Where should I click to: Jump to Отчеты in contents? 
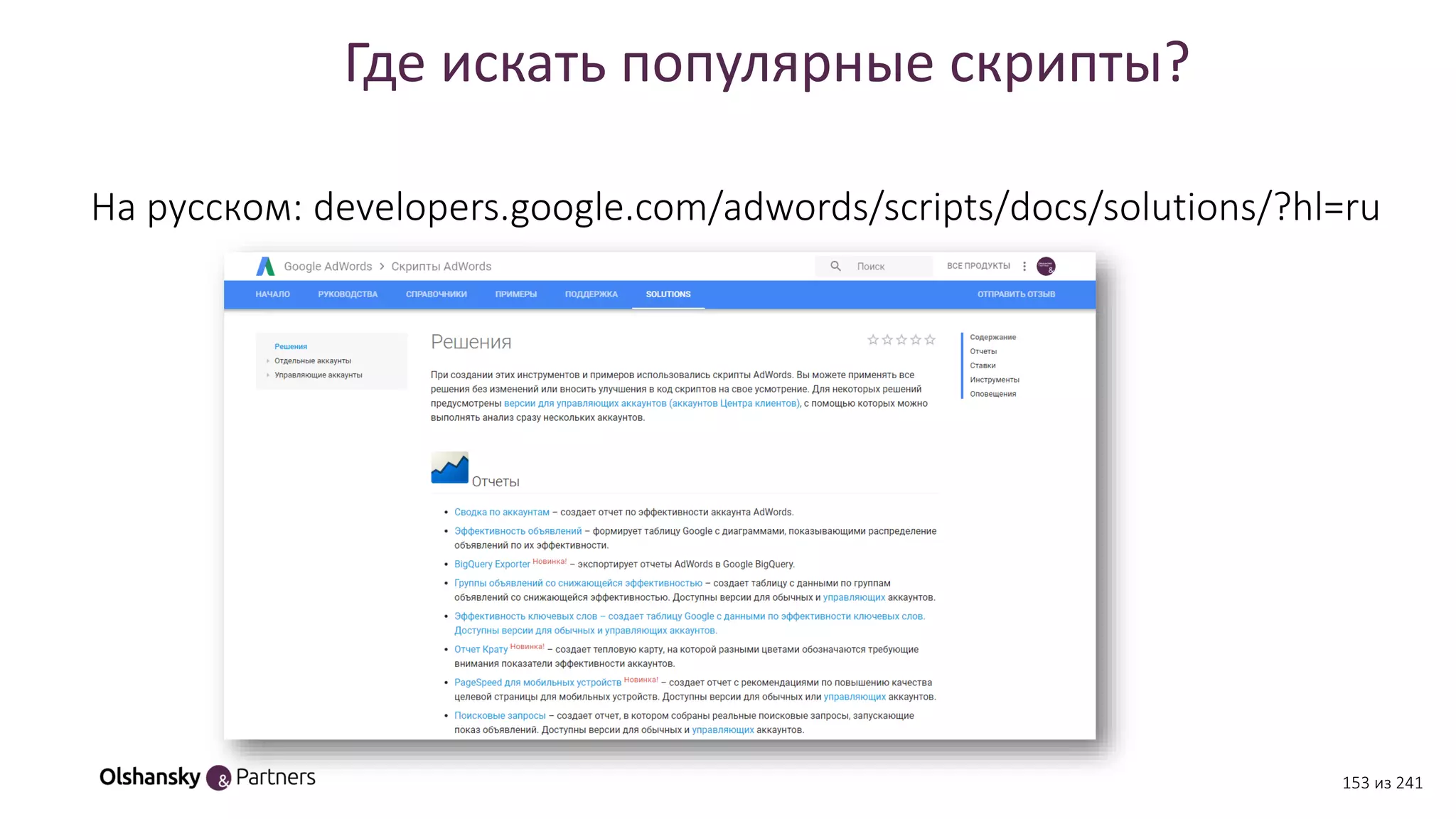[983, 351]
